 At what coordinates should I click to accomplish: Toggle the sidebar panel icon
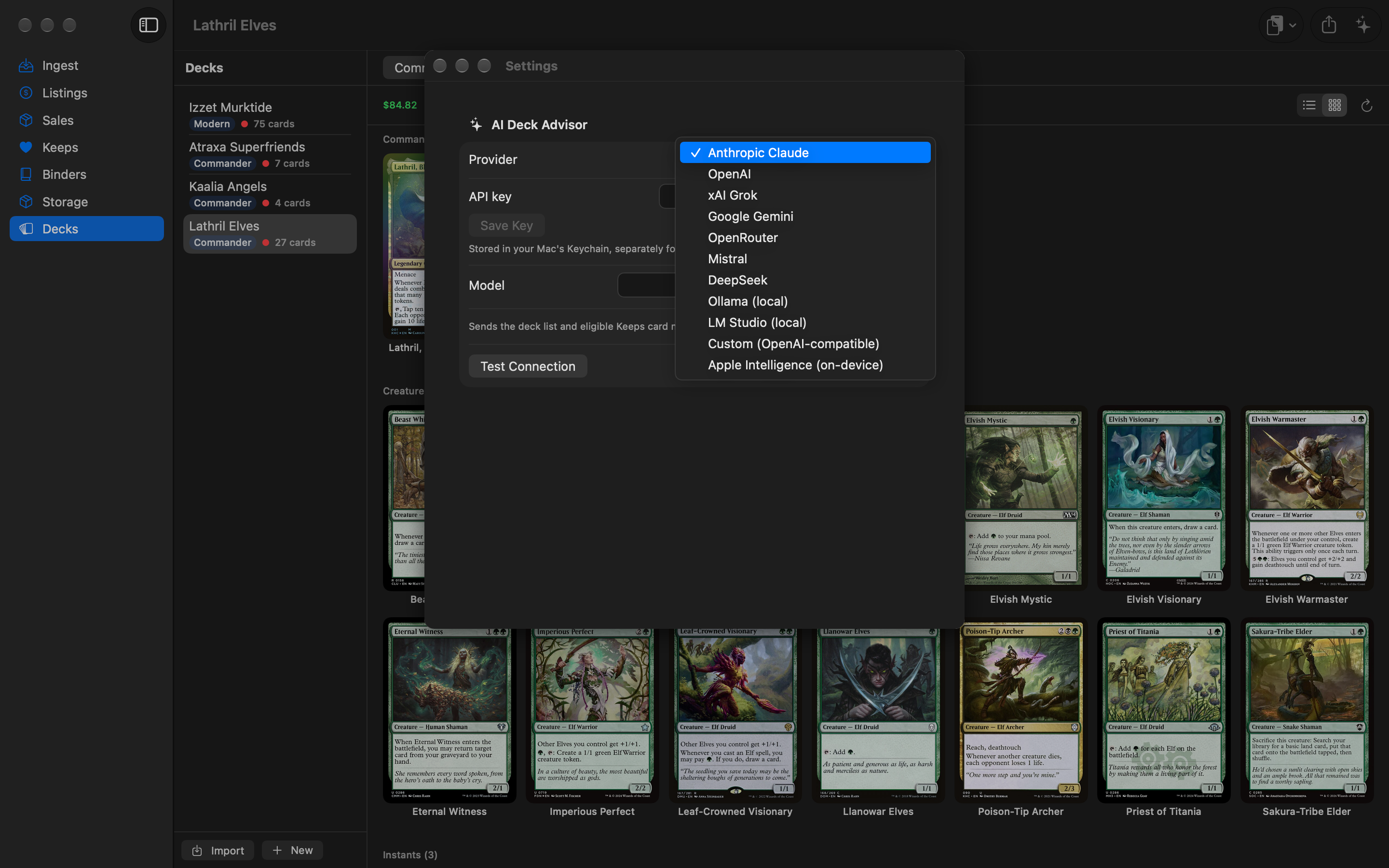tap(148, 25)
